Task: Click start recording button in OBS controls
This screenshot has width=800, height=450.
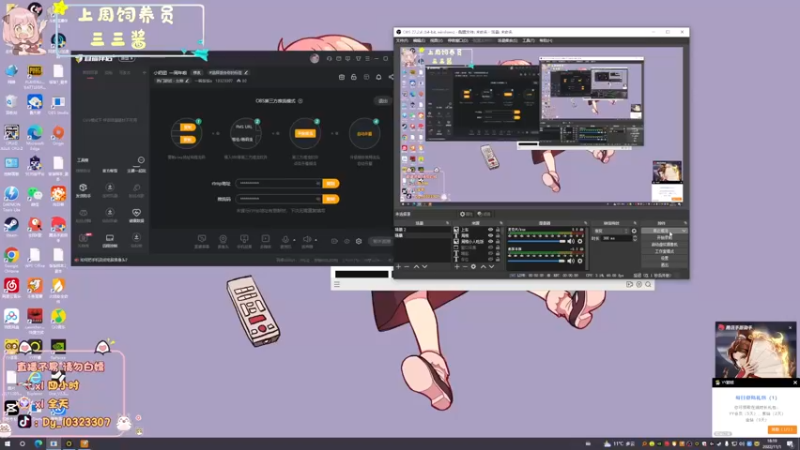Action: pos(664,238)
